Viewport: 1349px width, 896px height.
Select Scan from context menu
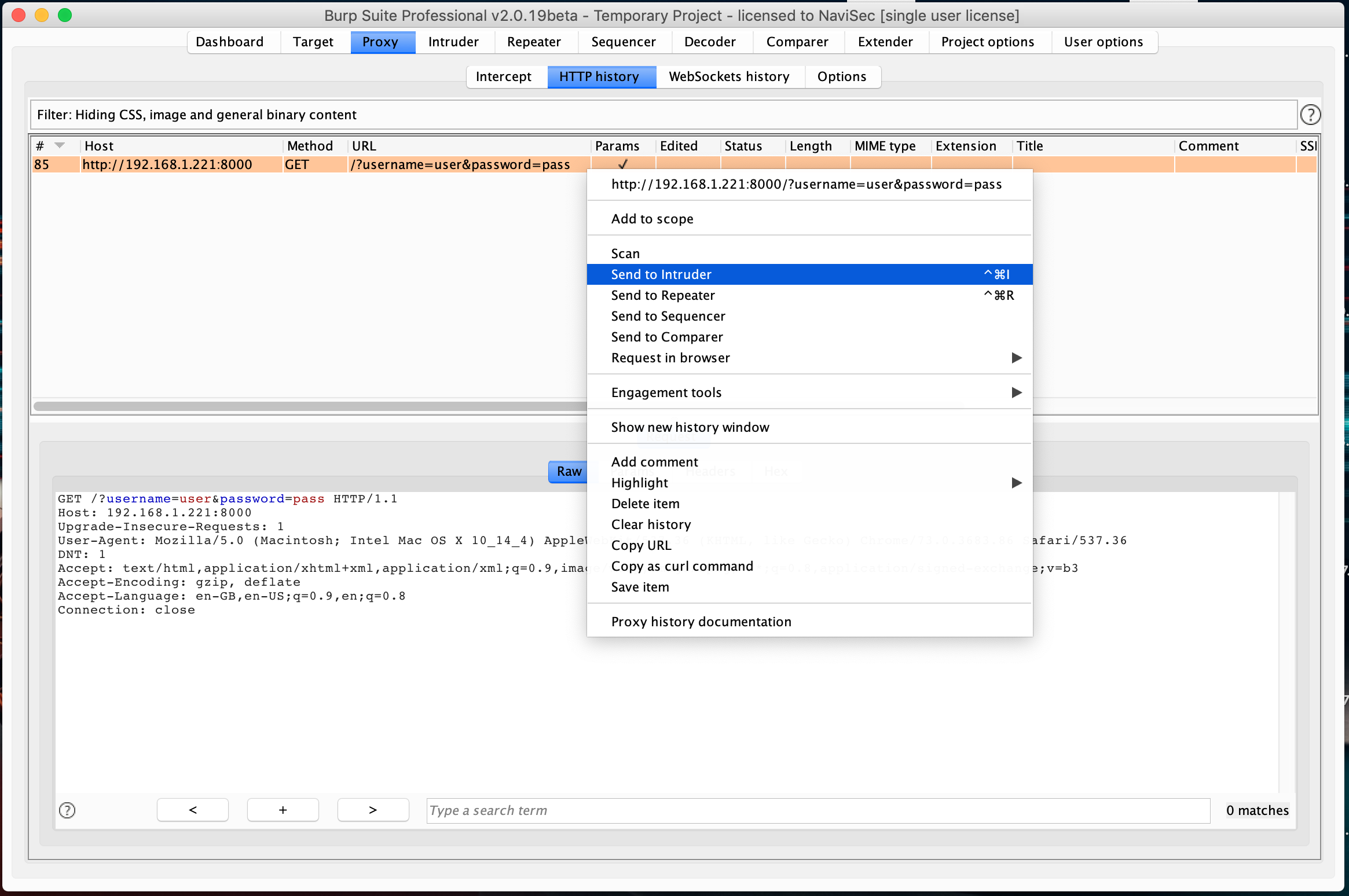[809, 254]
